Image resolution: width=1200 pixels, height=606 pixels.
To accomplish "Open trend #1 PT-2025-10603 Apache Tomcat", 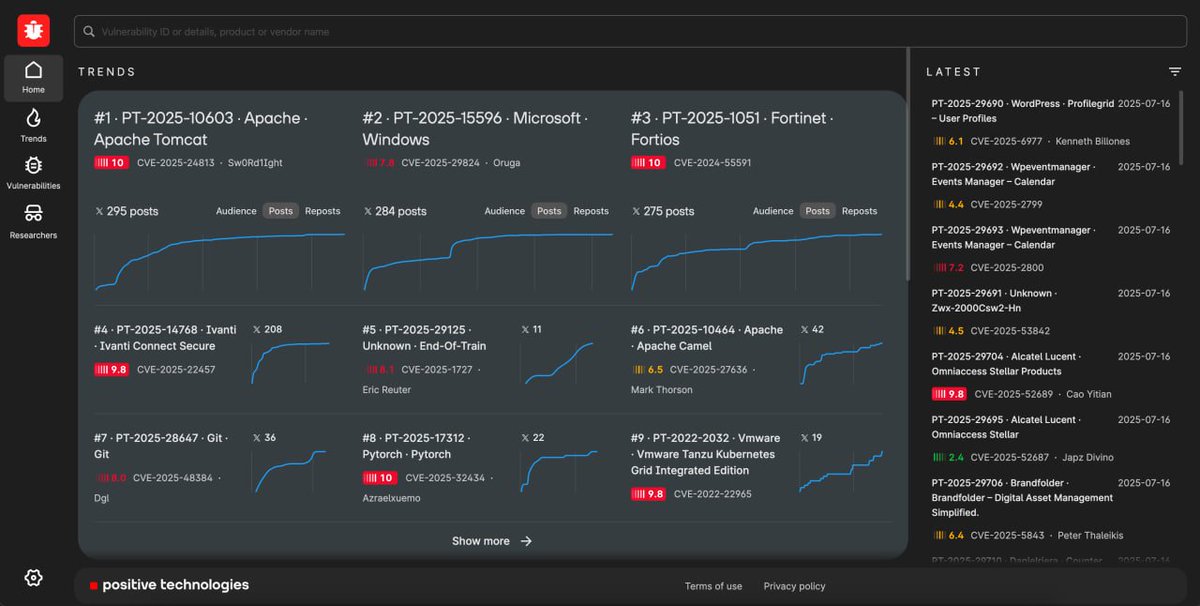I will [x=199, y=129].
